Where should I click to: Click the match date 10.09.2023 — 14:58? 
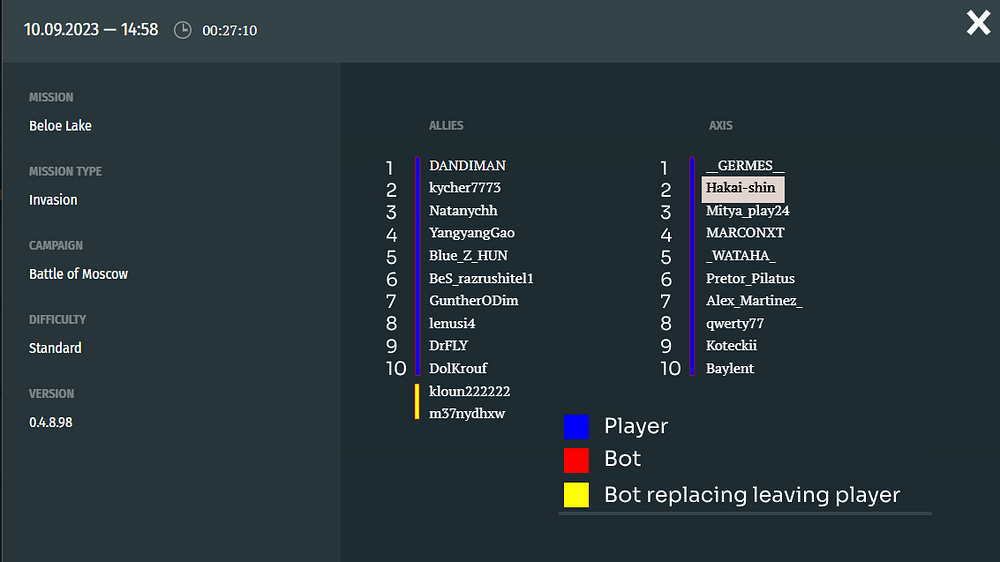pyautogui.click(x=91, y=30)
